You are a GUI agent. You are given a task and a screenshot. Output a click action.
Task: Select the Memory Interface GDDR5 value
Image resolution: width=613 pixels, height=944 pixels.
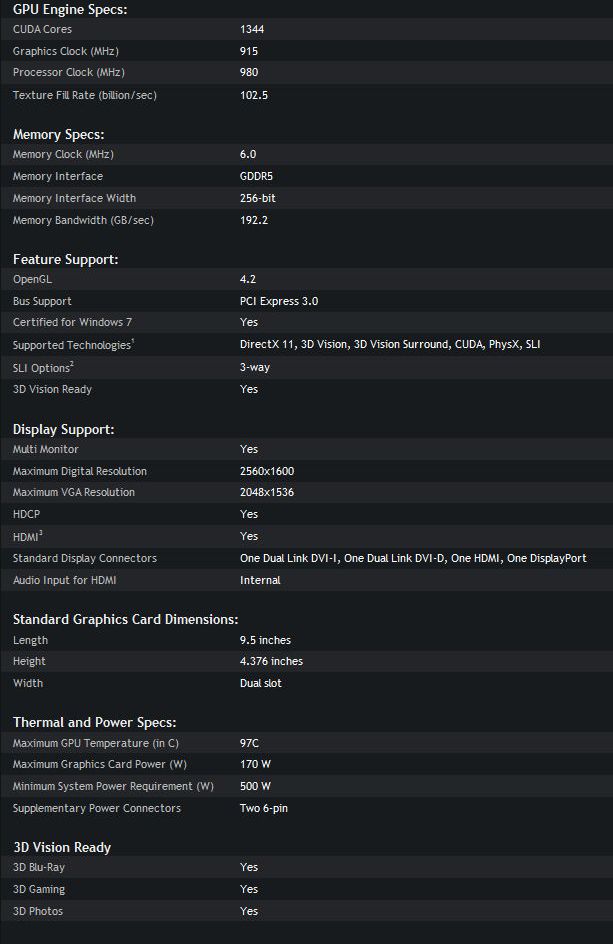point(256,176)
